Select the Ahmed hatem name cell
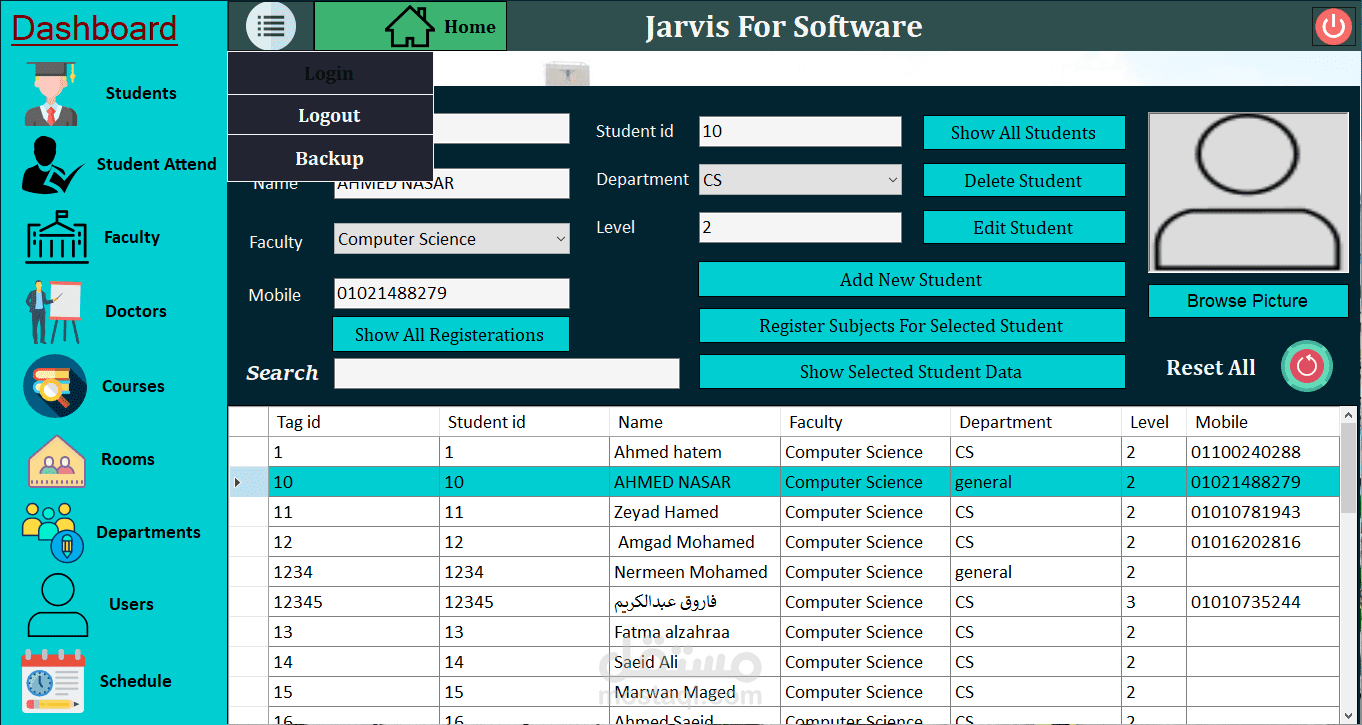1362x725 pixels. [x=695, y=452]
